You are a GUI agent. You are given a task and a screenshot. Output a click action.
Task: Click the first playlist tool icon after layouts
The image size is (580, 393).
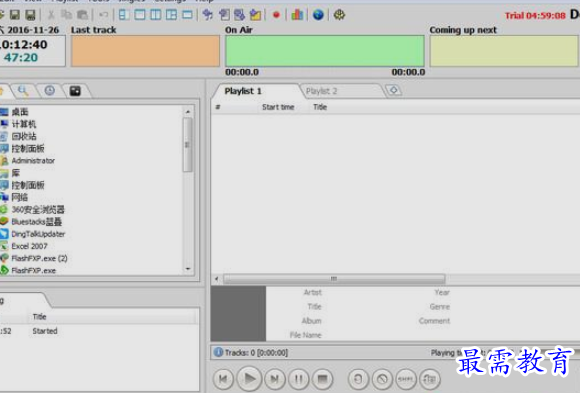pos(208,15)
